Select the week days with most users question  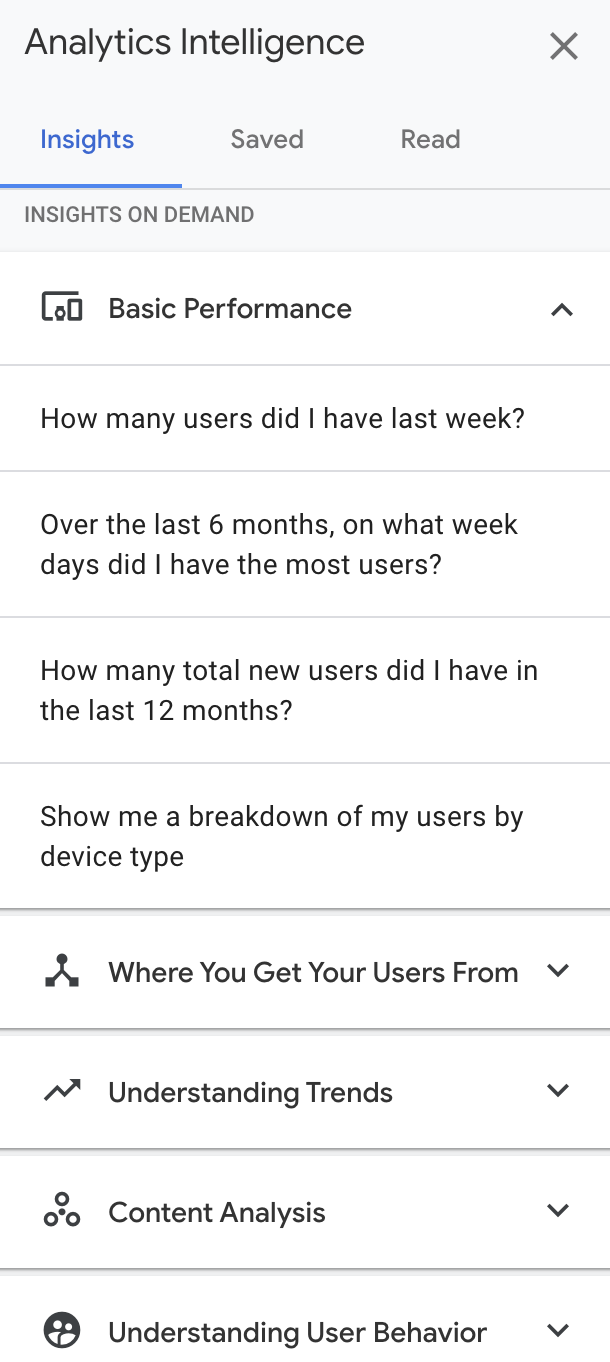[280, 544]
